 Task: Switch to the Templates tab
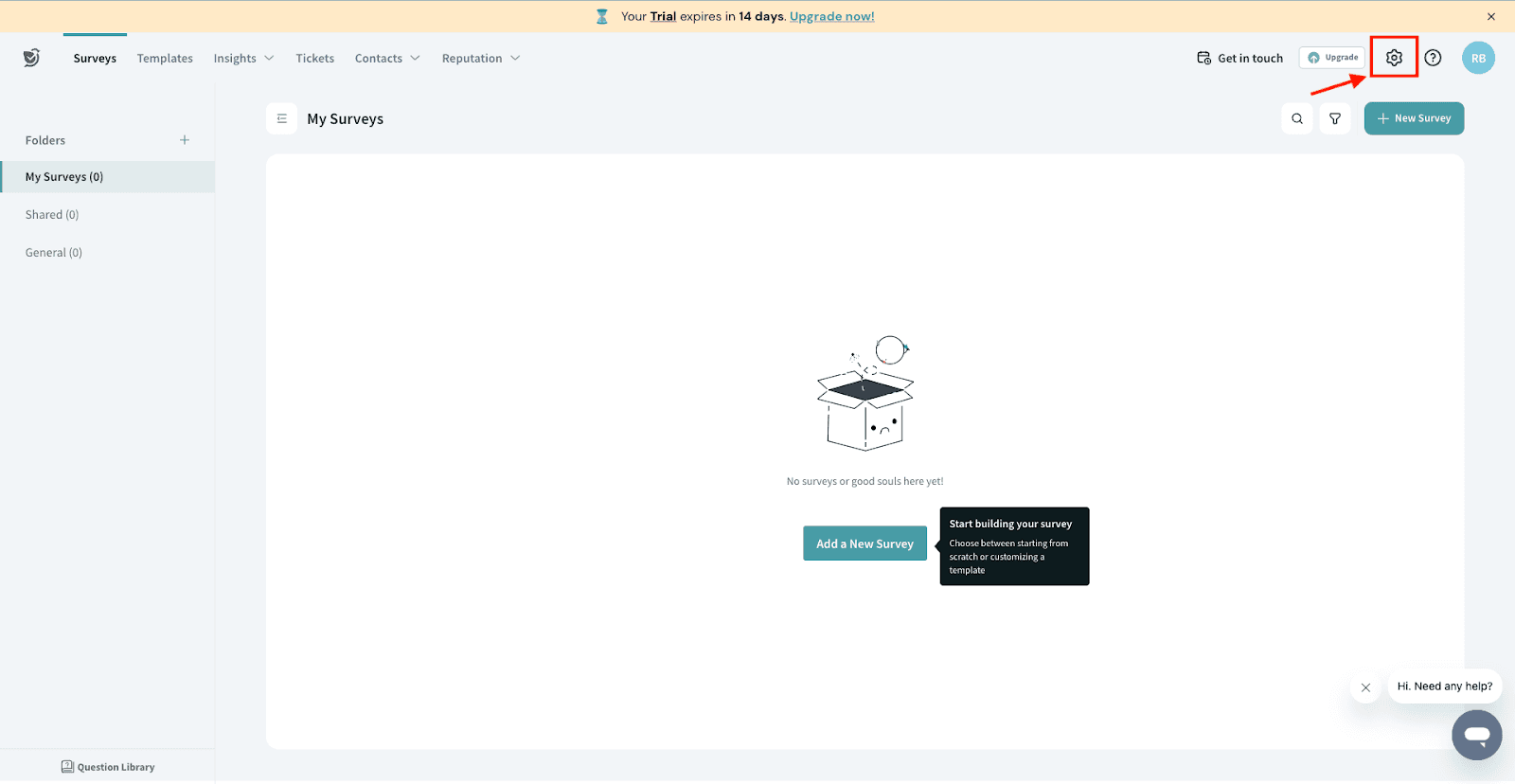tap(165, 58)
